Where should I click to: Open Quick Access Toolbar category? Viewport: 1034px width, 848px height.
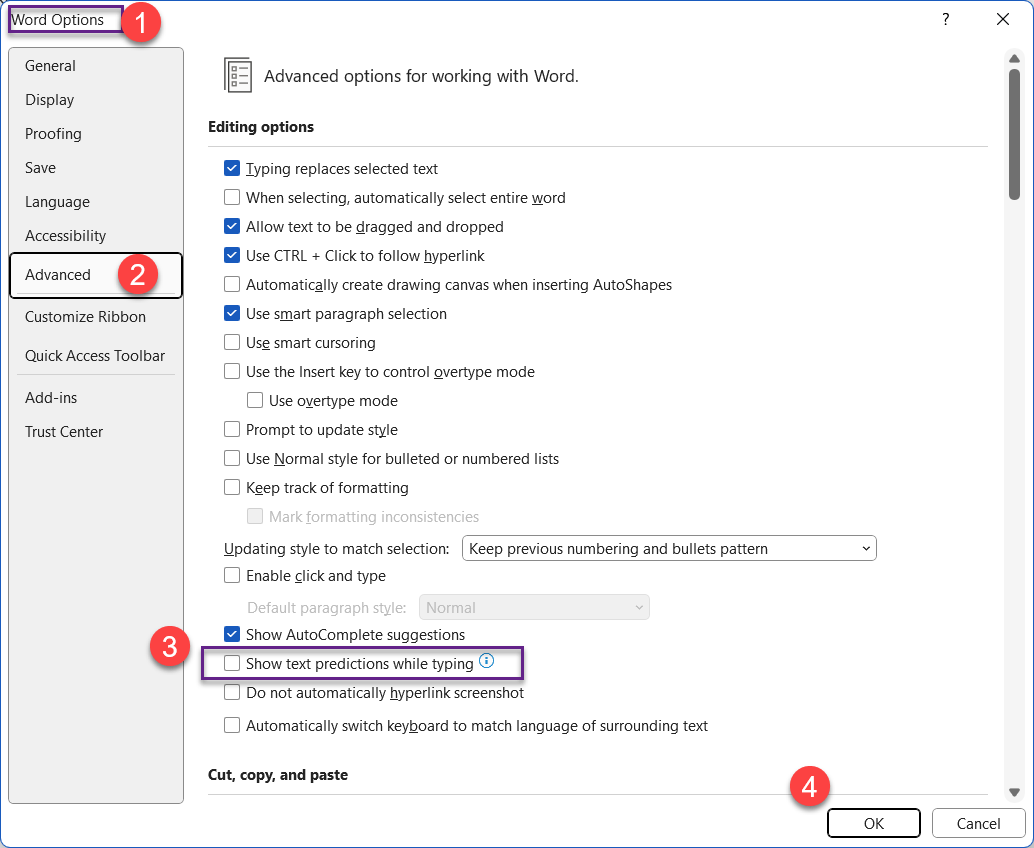pos(95,355)
